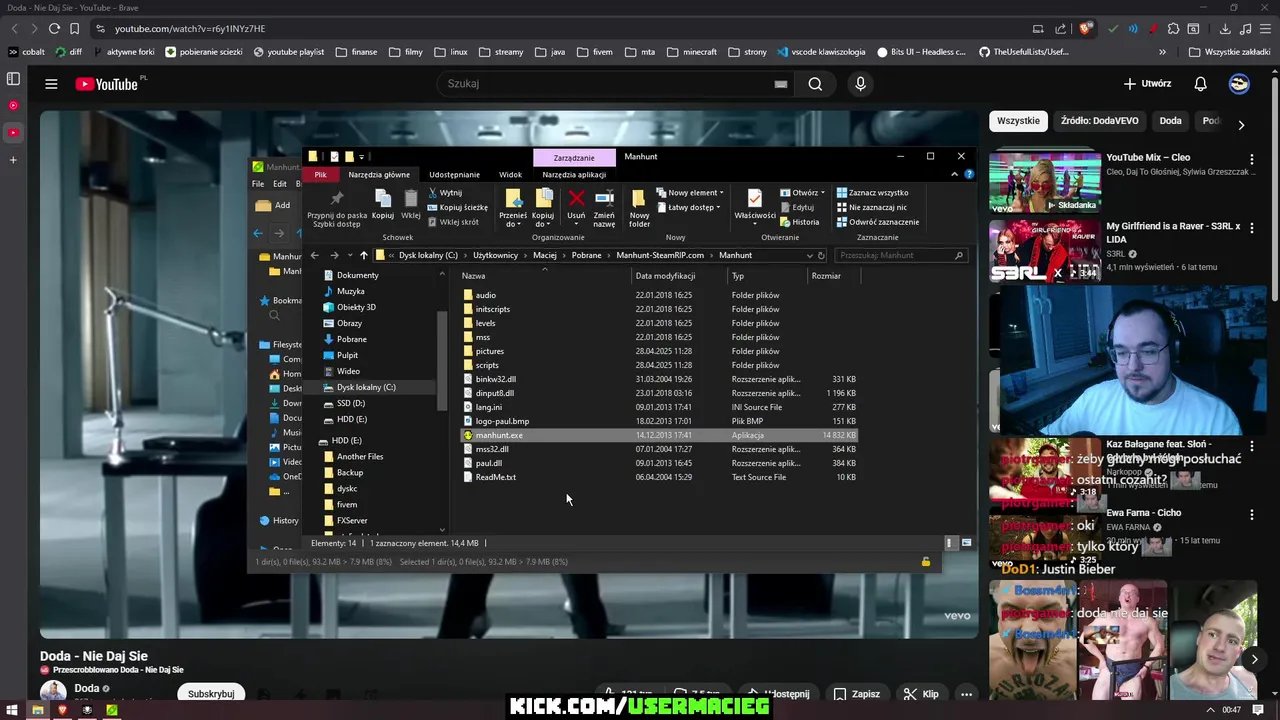Viewport: 1280px width, 720px height.
Task: Open recent locations dropdown next to forward arrow
Action: coord(348,255)
